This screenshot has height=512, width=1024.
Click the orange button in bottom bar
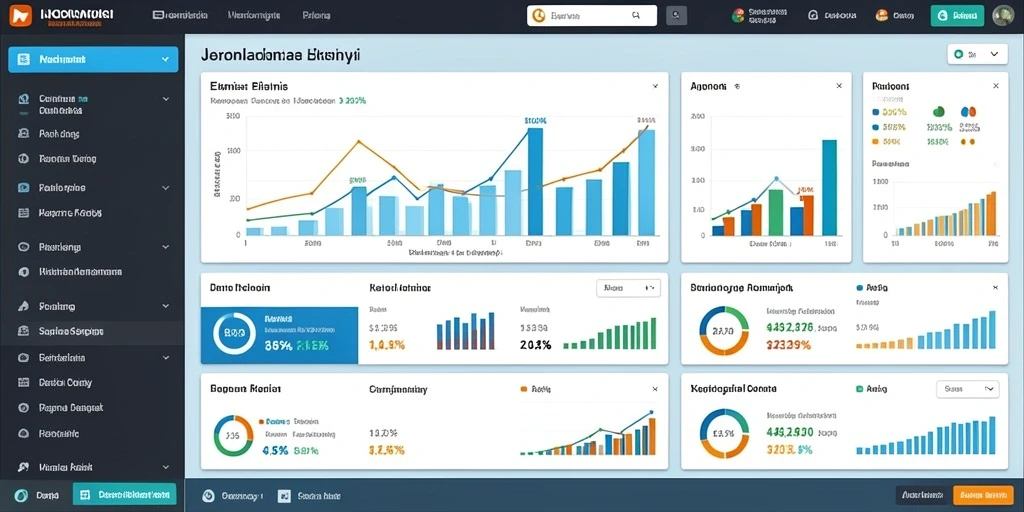tap(982, 496)
